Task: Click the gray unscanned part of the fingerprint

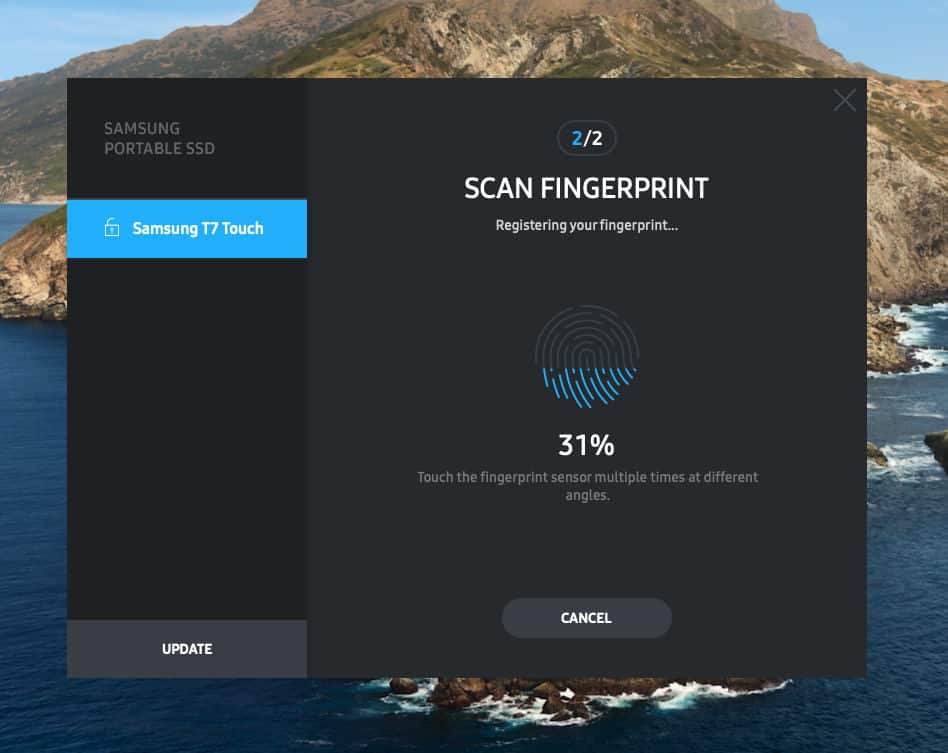Action: pyautogui.click(x=586, y=336)
